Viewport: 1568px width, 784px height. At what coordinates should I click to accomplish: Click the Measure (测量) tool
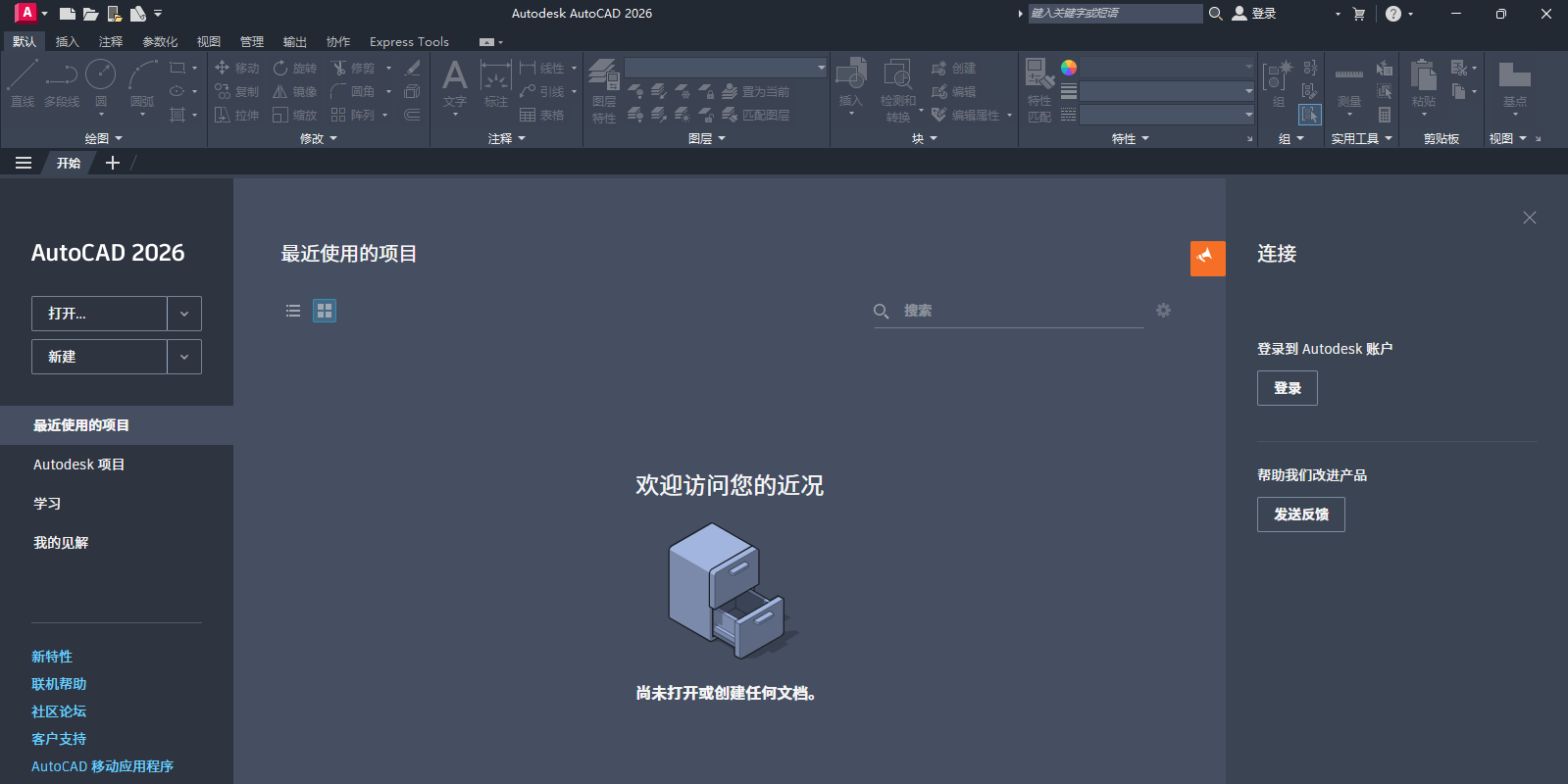[x=1349, y=86]
